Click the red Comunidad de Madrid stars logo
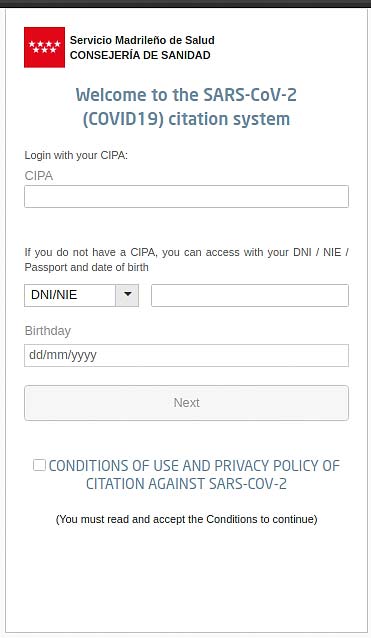Image resolution: width=371 pixels, height=638 pixels. (x=44, y=47)
